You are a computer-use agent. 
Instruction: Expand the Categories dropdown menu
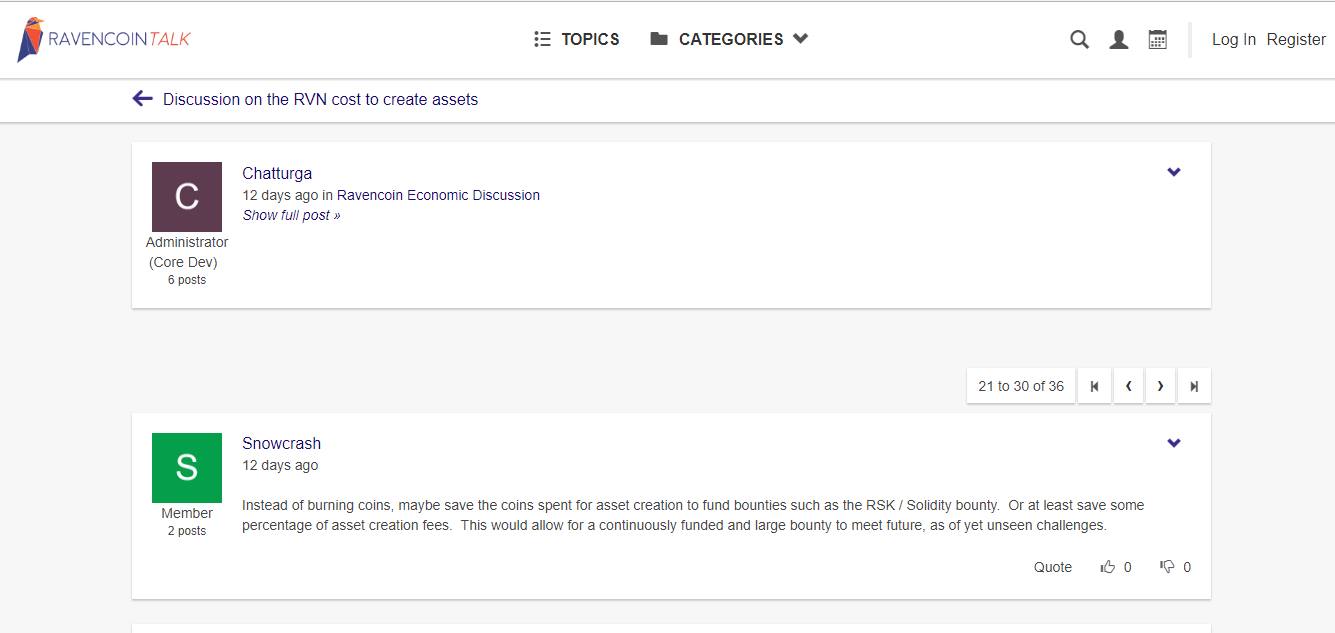pyautogui.click(x=729, y=39)
